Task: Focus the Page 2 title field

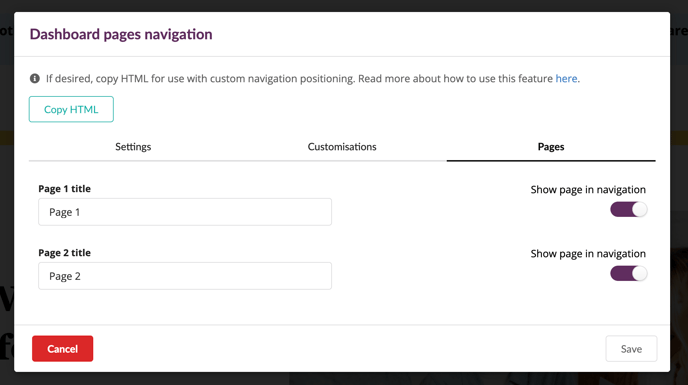Action: click(185, 276)
